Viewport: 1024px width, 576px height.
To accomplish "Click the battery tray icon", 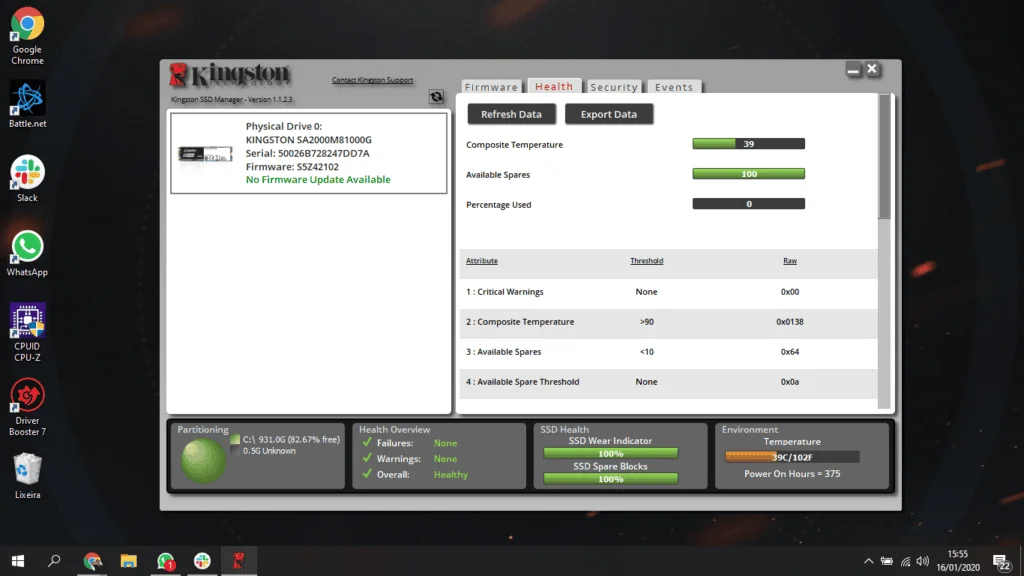I will click(x=886, y=561).
